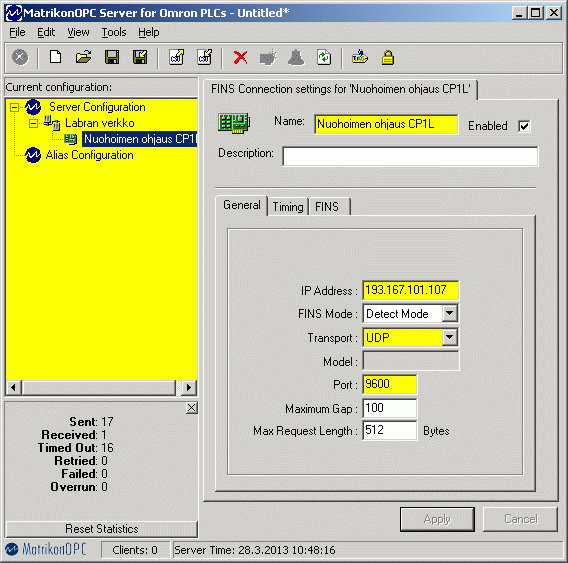Click the Cancel button
Image resolution: width=568 pixels, height=563 pixels.
(521, 519)
